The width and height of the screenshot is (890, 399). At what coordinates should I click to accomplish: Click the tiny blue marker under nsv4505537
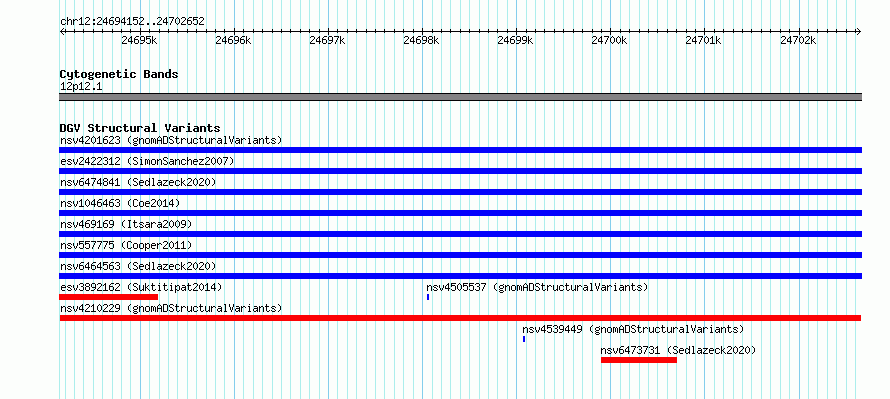click(x=428, y=297)
